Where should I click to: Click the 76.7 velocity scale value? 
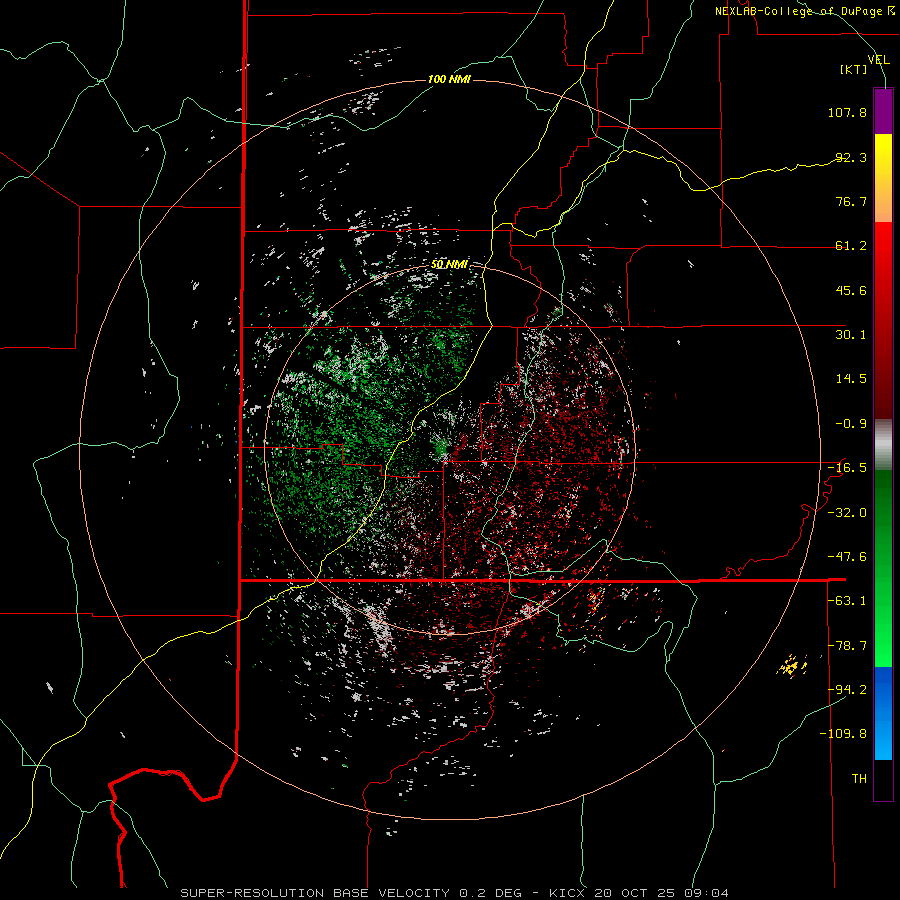(851, 201)
